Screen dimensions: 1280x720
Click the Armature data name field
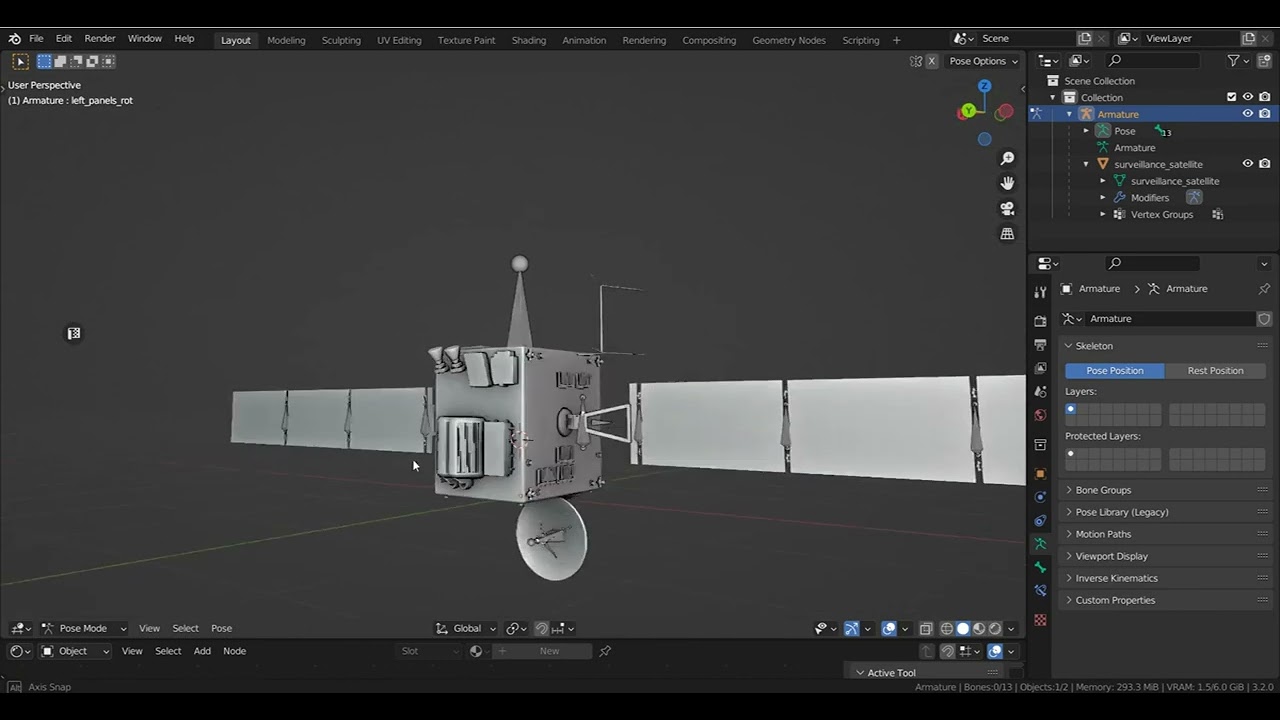point(1170,319)
